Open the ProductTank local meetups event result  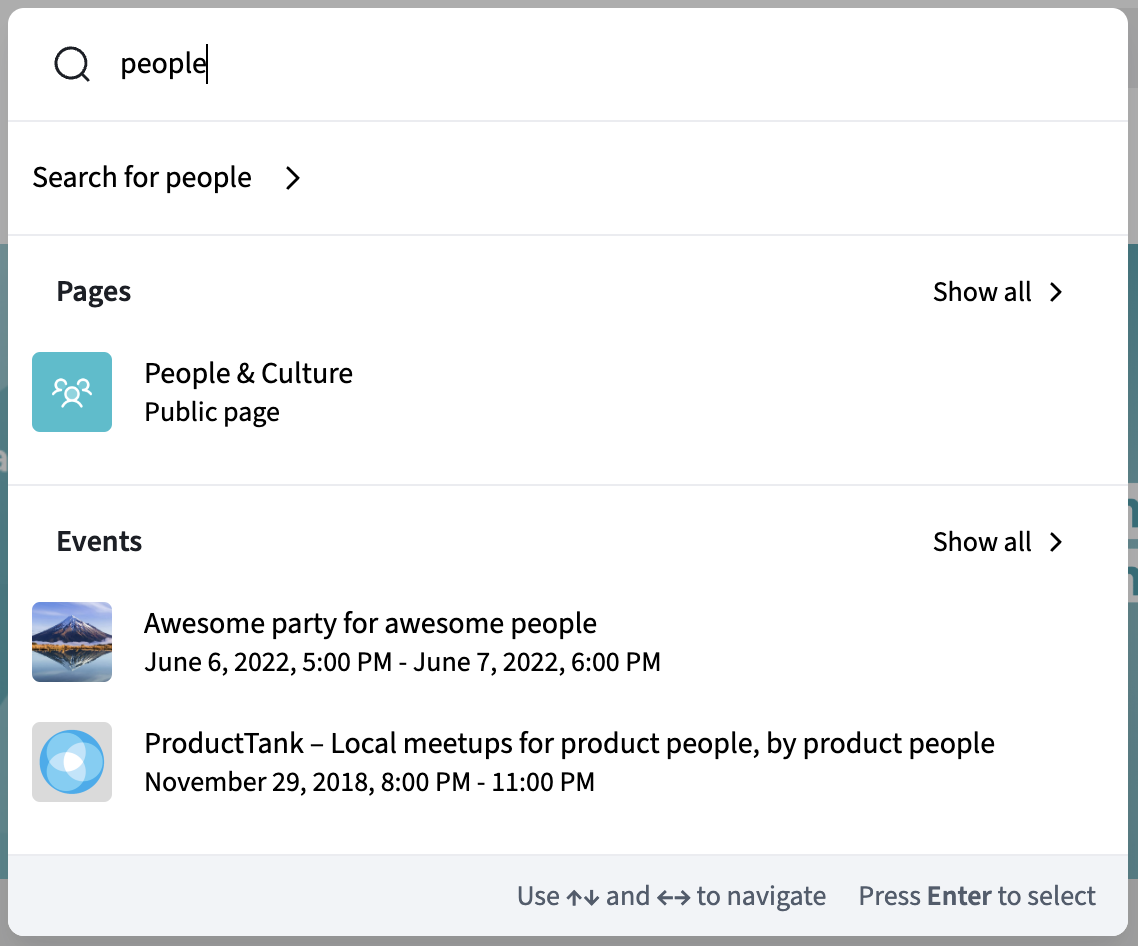[568, 762]
